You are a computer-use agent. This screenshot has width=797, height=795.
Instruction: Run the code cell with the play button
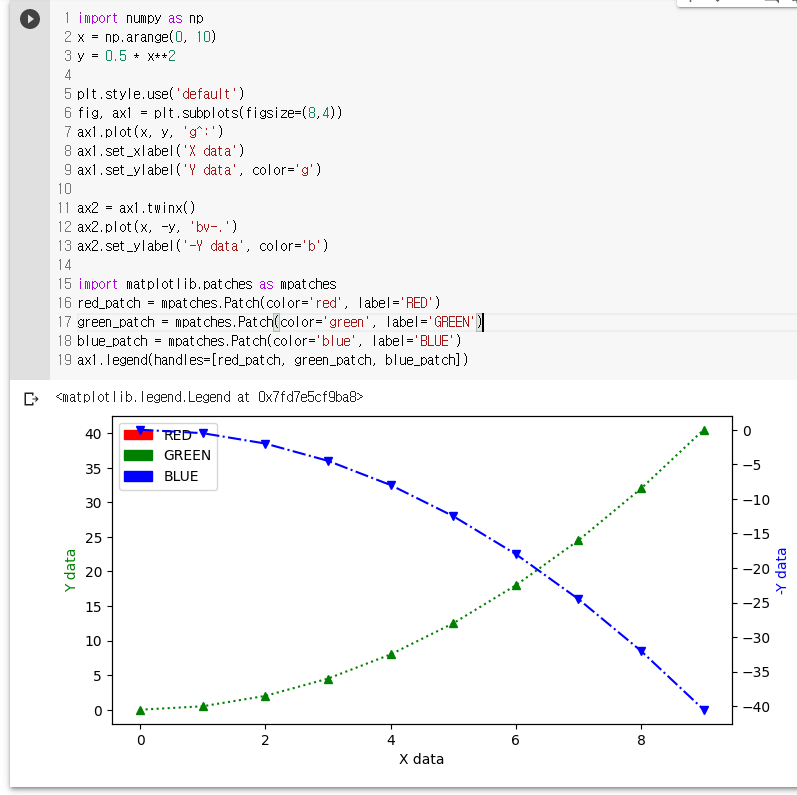point(30,19)
